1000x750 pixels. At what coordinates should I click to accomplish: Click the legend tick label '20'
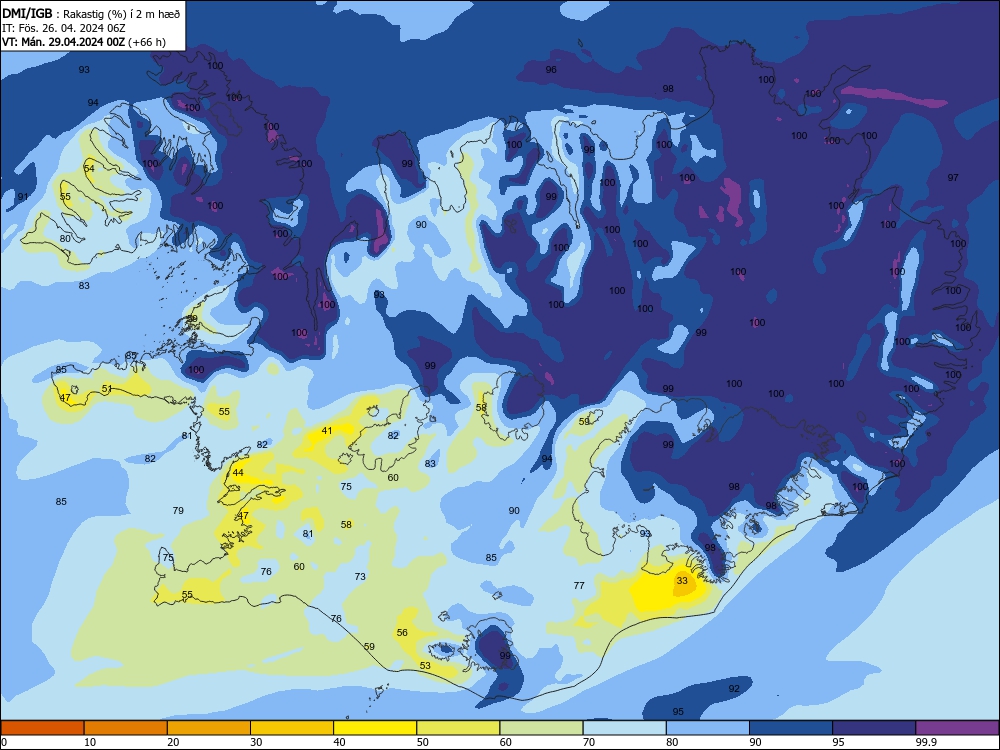[x=173, y=742]
